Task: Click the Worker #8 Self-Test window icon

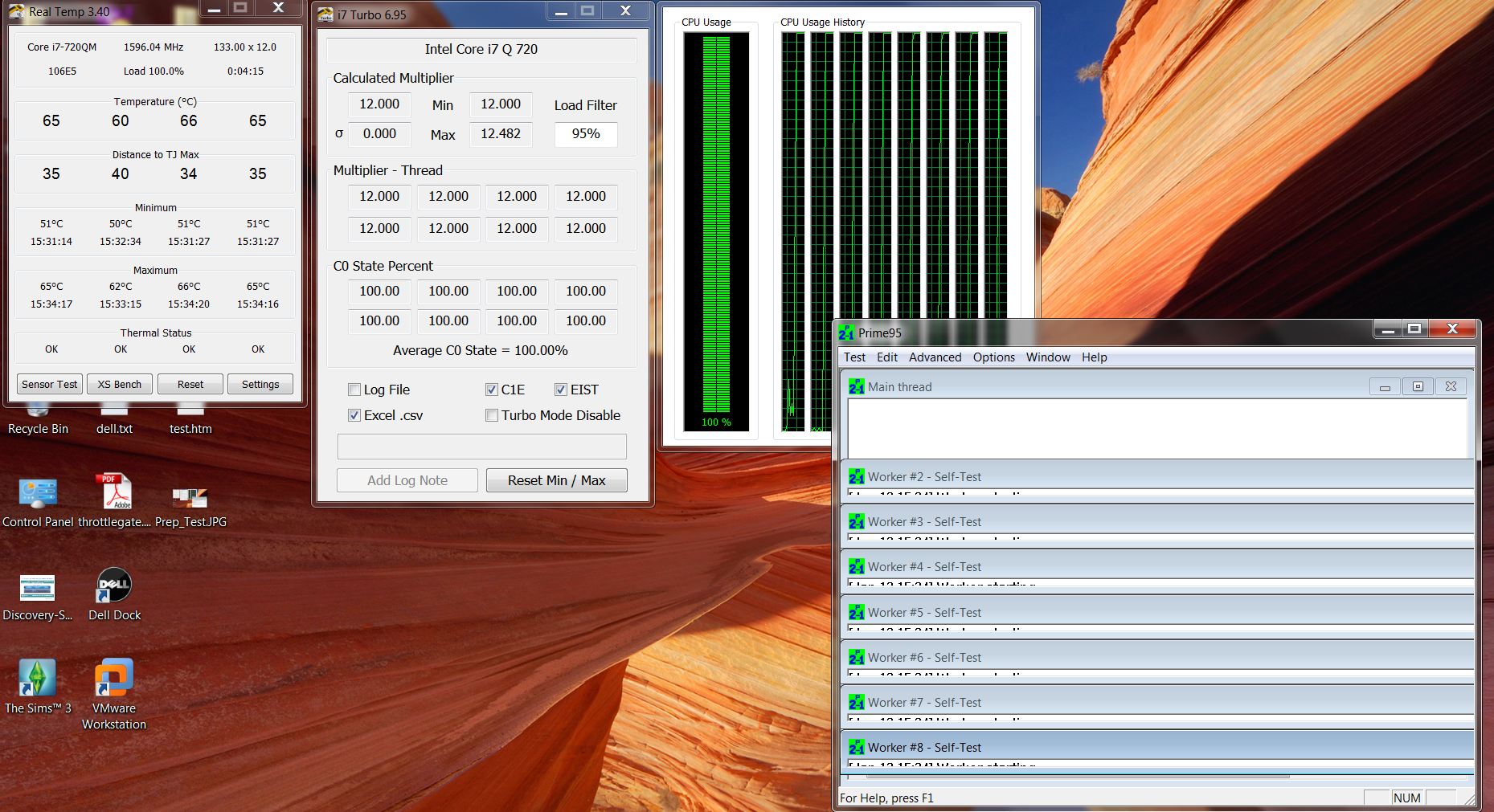Action: [x=857, y=747]
